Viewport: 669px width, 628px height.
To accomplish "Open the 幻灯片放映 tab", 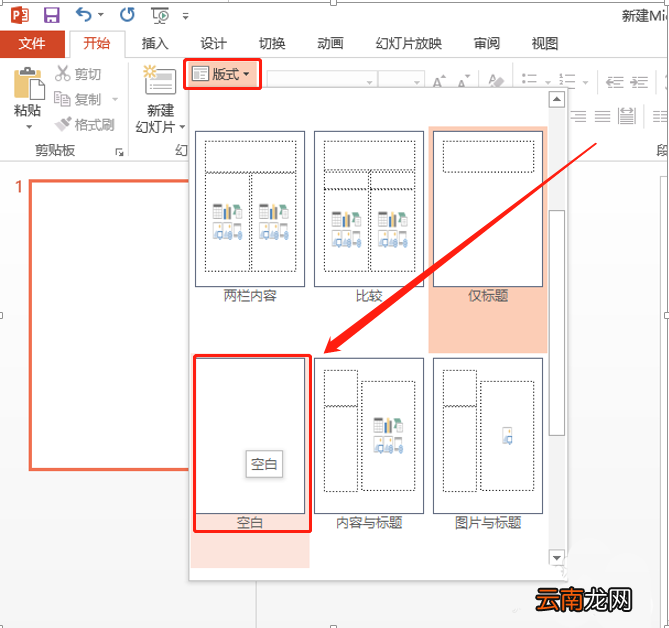I will [408, 44].
